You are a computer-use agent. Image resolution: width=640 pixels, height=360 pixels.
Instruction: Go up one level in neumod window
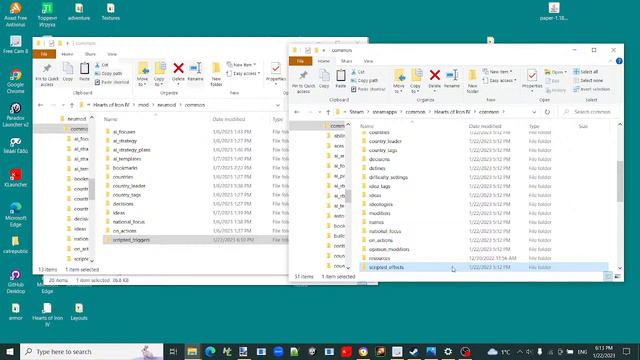pyautogui.click(x=72, y=105)
